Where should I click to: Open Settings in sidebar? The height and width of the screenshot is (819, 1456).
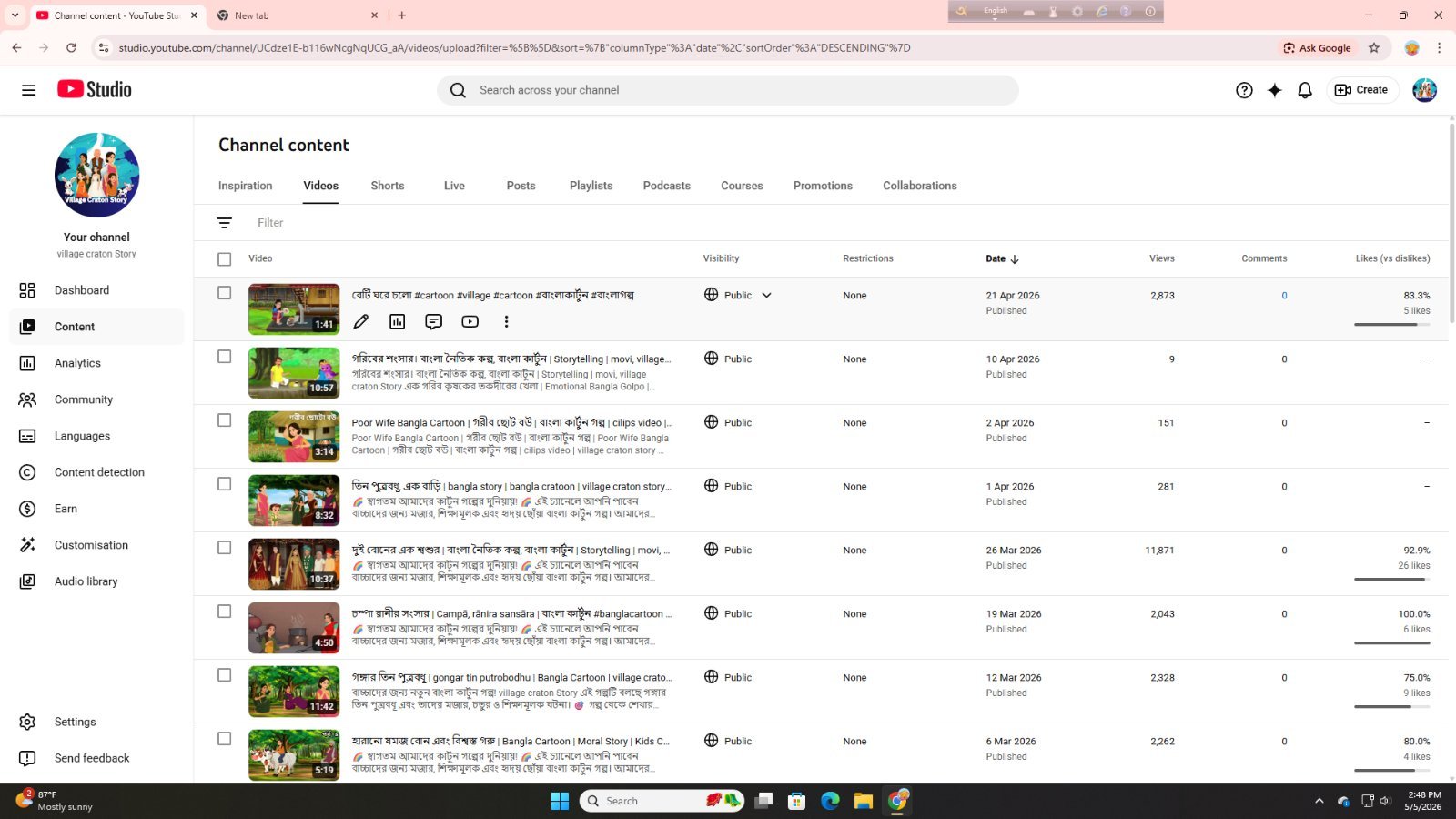point(96,722)
